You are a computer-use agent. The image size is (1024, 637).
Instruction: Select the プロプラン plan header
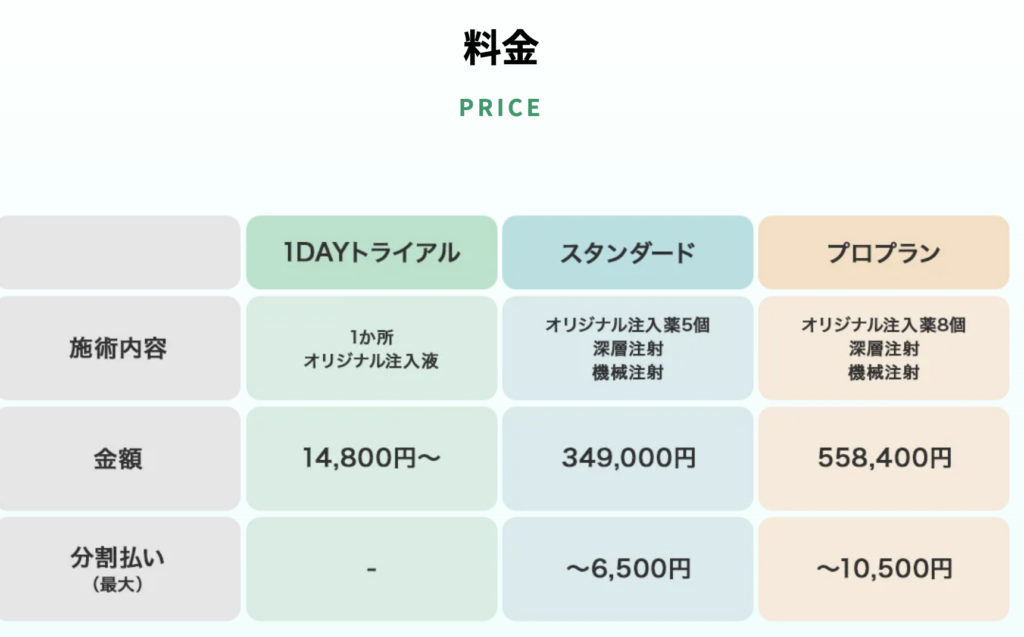pos(883,253)
